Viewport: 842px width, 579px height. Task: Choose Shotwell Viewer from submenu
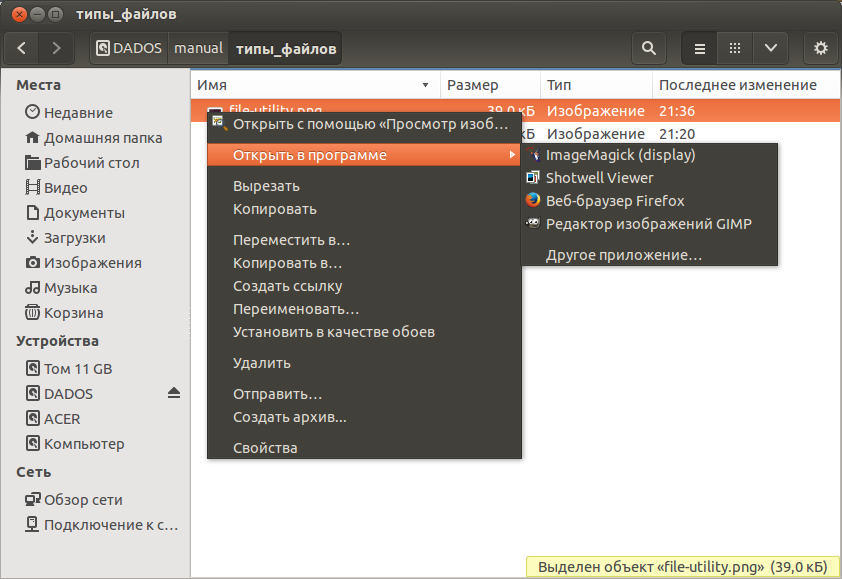[599, 178]
